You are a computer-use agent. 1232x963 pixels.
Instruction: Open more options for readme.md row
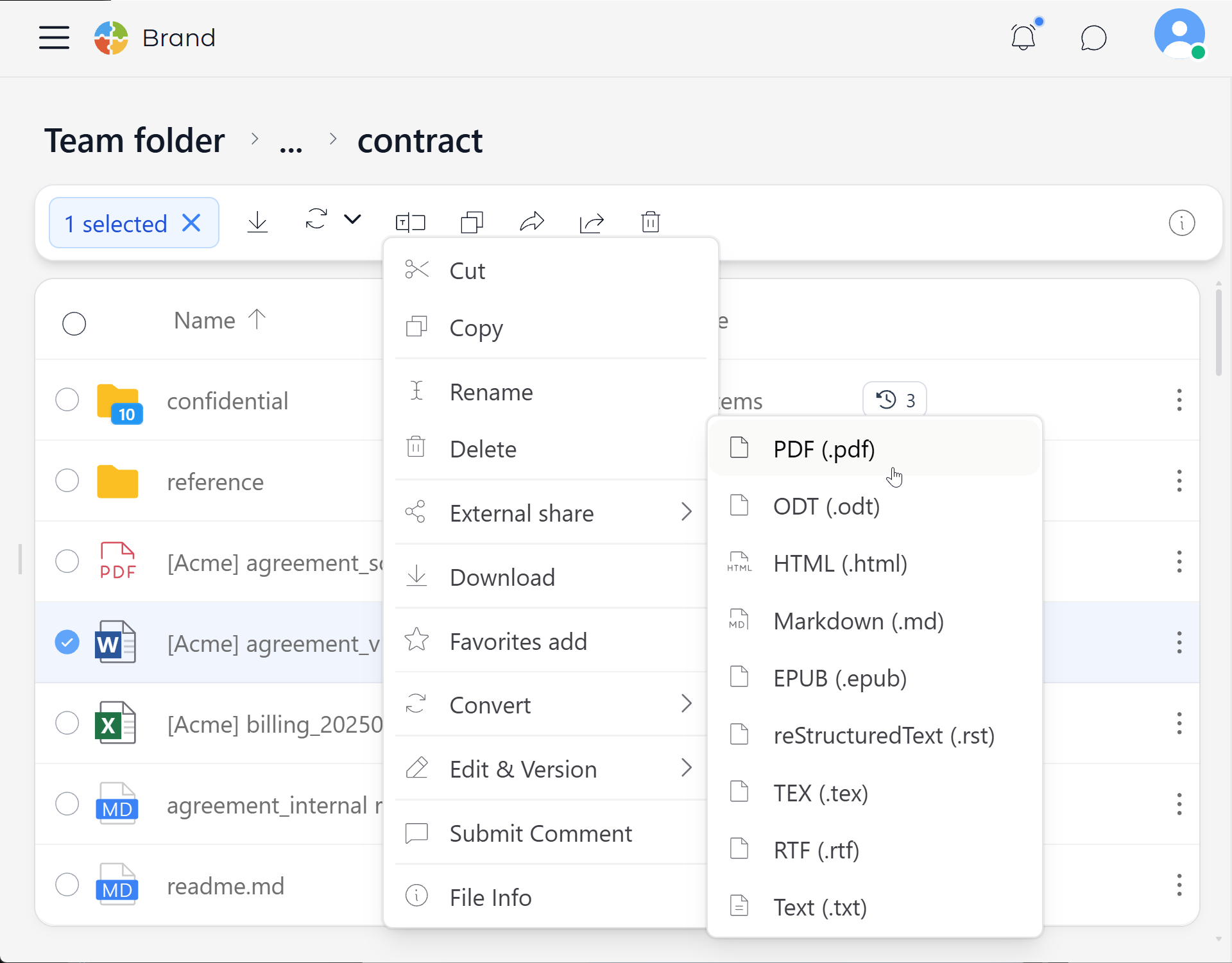[1179, 885]
